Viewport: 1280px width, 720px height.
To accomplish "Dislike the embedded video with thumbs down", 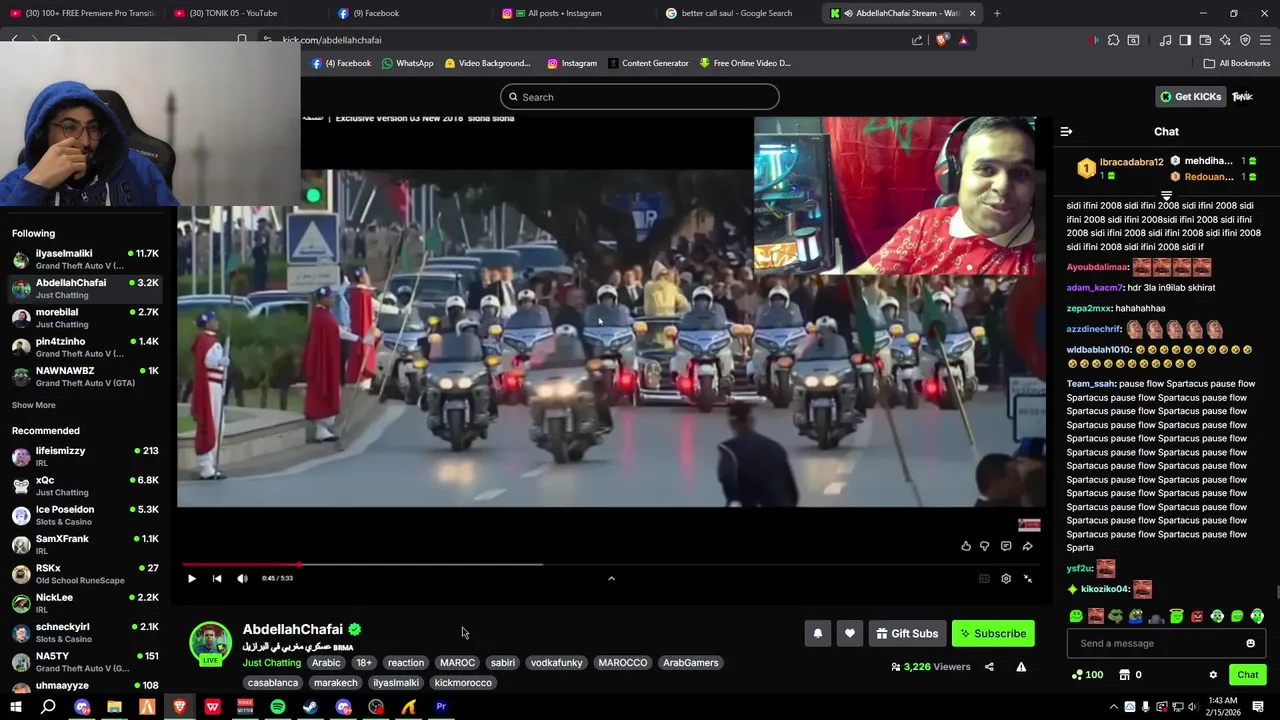I will click(x=985, y=546).
